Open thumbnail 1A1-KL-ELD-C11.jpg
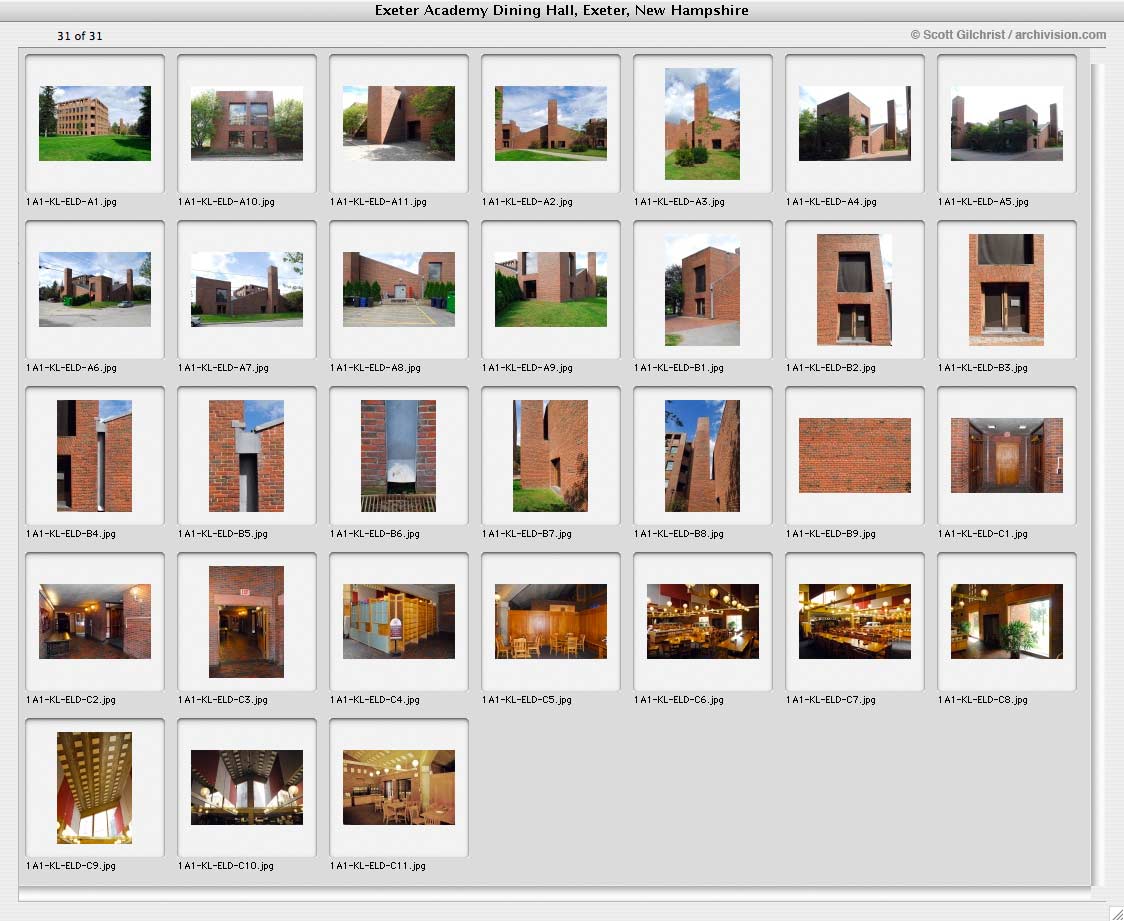 tap(399, 788)
